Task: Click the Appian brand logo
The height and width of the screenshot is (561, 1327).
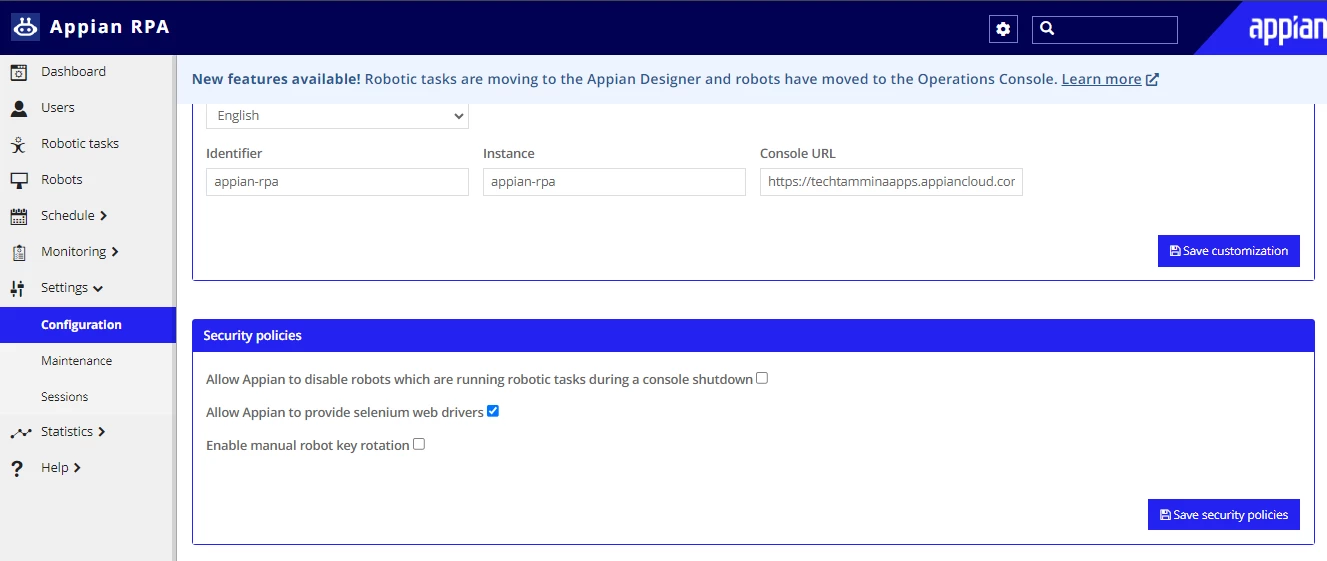Action: [x=1287, y=29]
